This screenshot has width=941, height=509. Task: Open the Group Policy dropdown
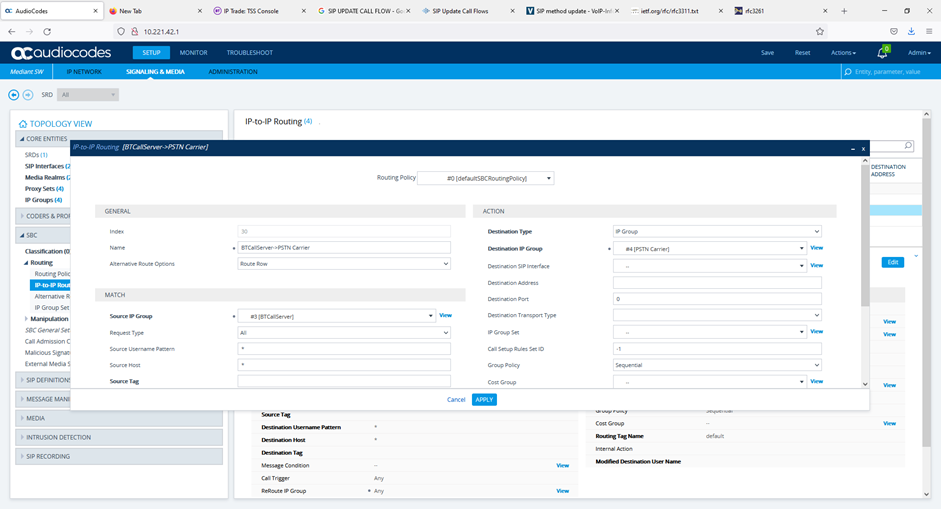click(717, 365)
